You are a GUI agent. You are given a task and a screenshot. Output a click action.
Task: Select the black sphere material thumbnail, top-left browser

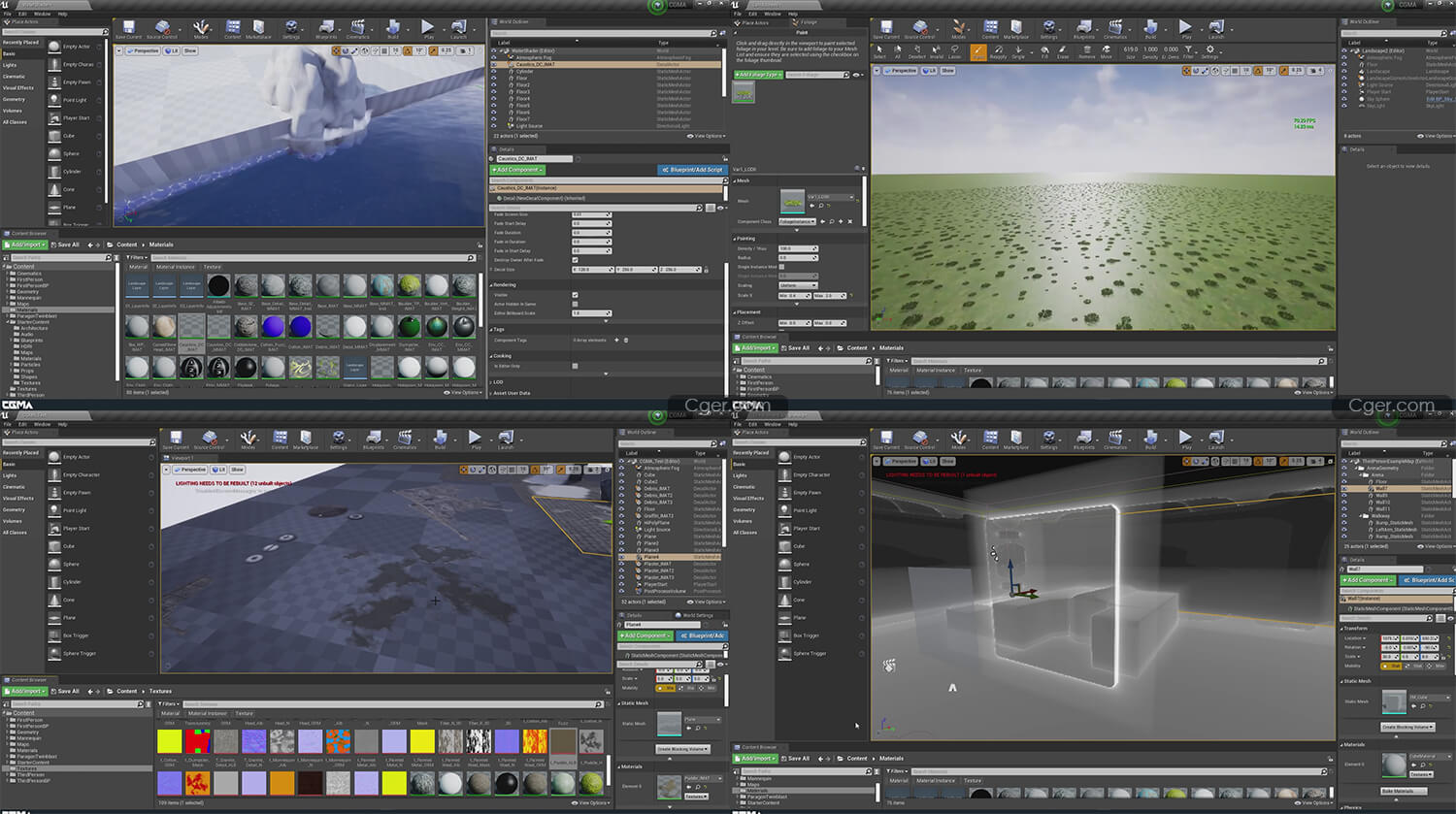pyautogui.click(x=218, y=285)
